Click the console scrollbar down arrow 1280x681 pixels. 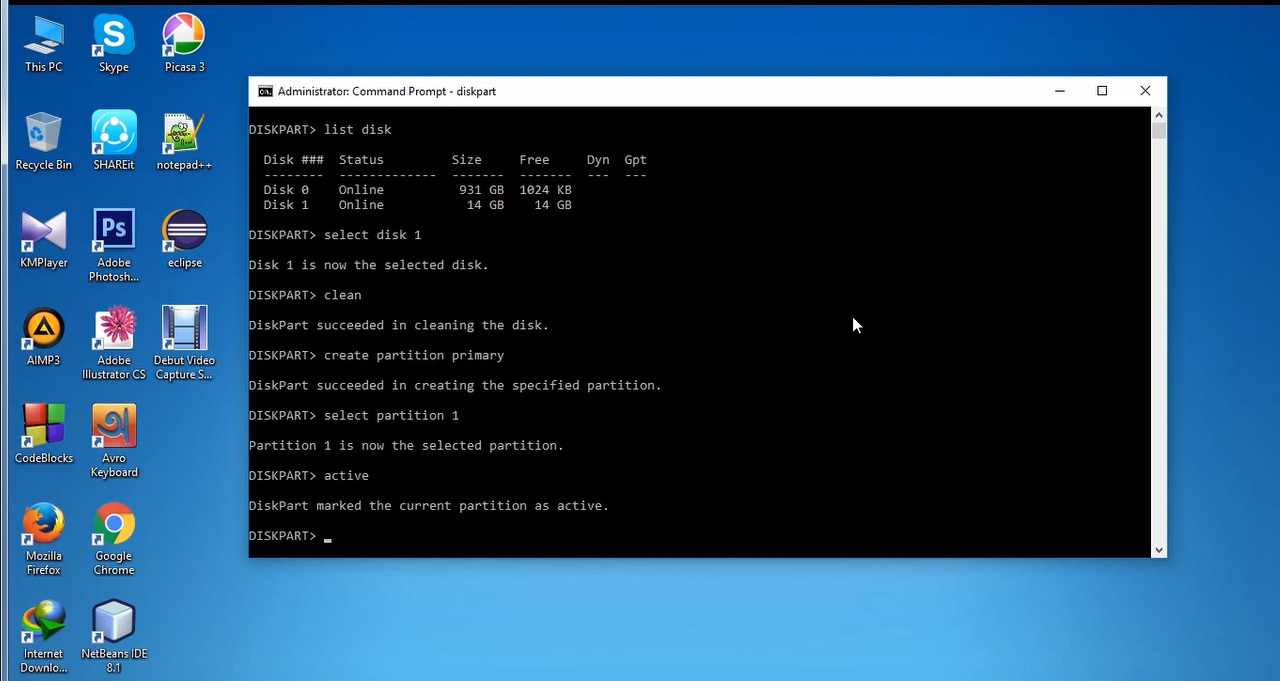tap(1159, 549)
